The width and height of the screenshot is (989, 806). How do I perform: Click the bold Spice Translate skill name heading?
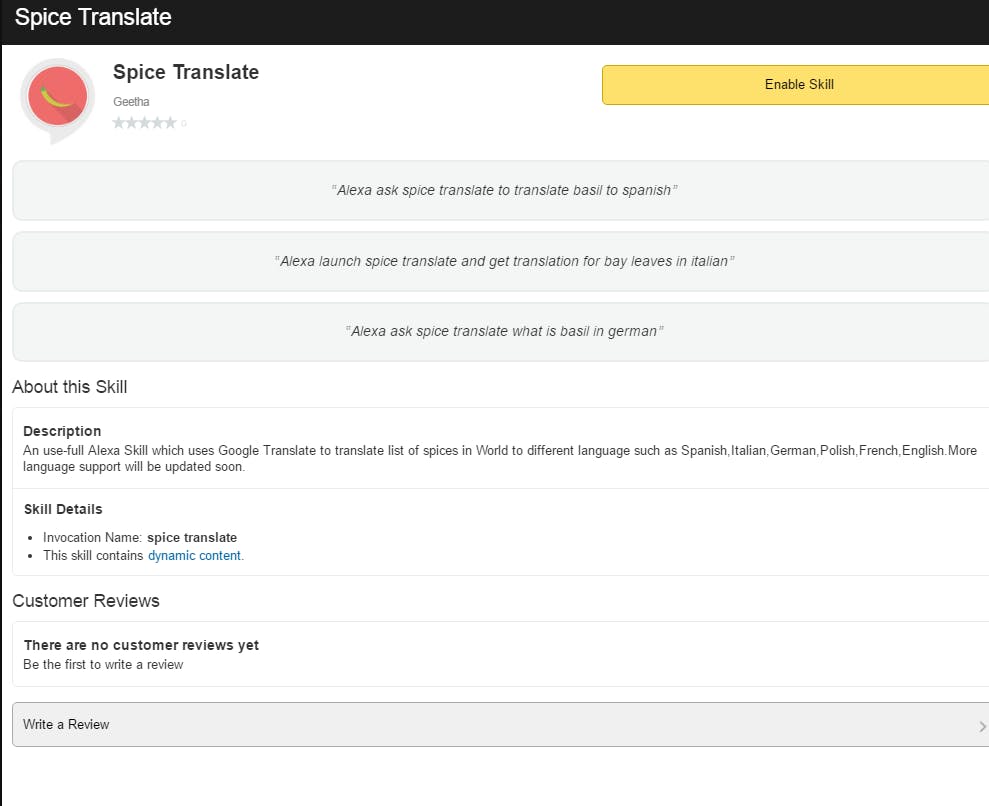point(186,72)
